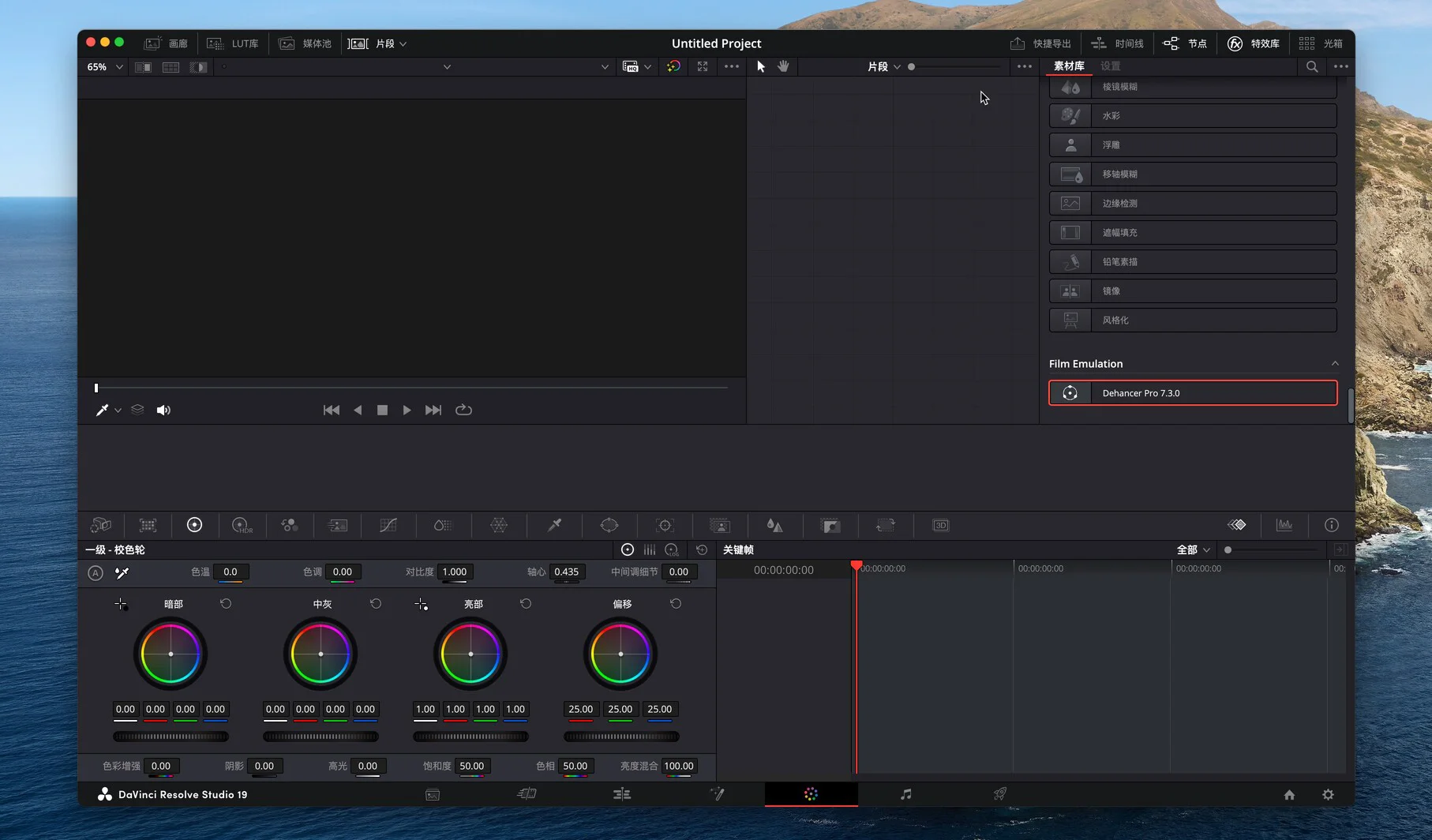Toggle auto balance A button
Viewport: 1432px width, 840px height.
tap(96, 573)
